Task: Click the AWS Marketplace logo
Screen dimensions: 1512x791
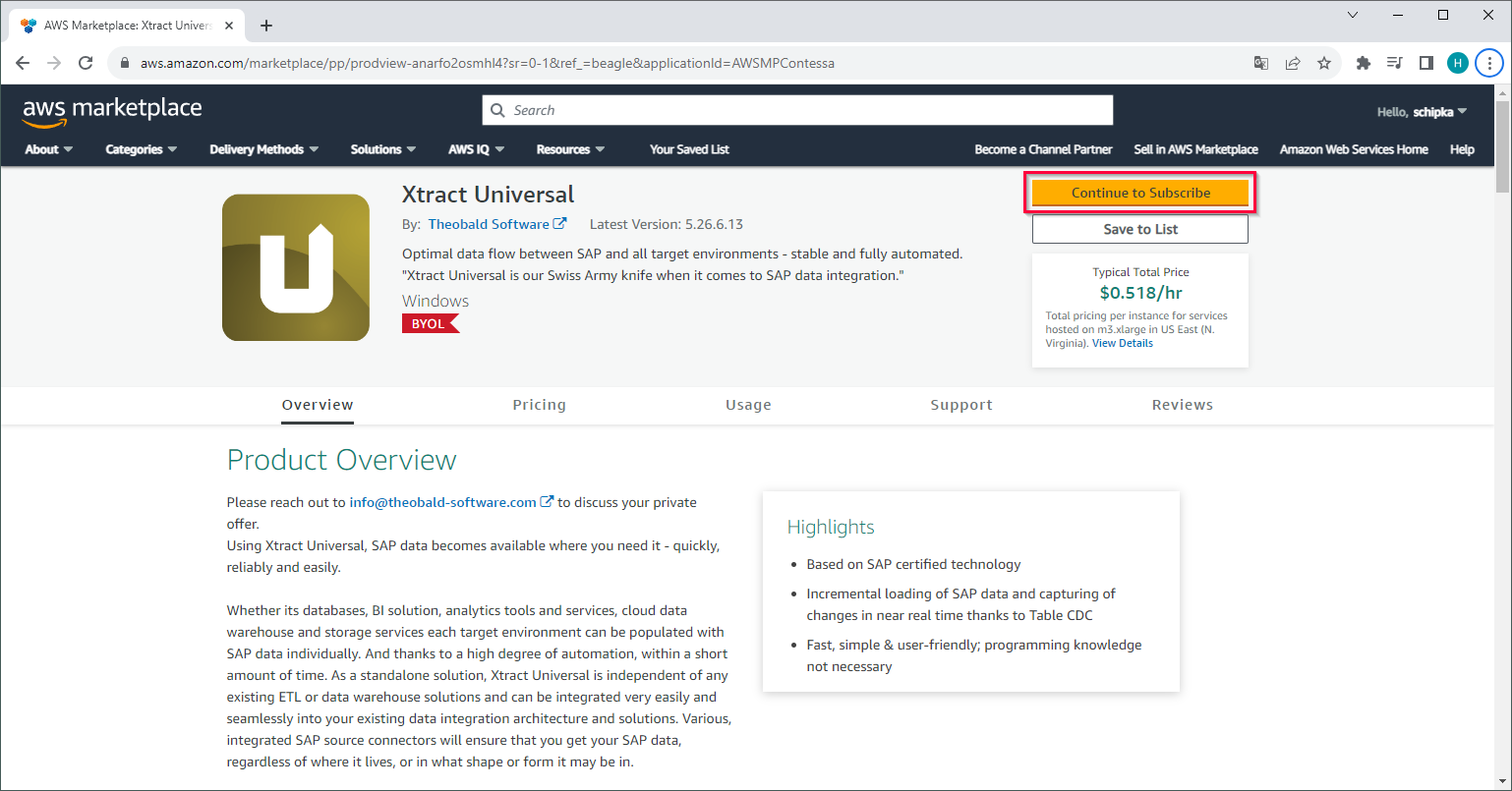Action: [112, 112]
